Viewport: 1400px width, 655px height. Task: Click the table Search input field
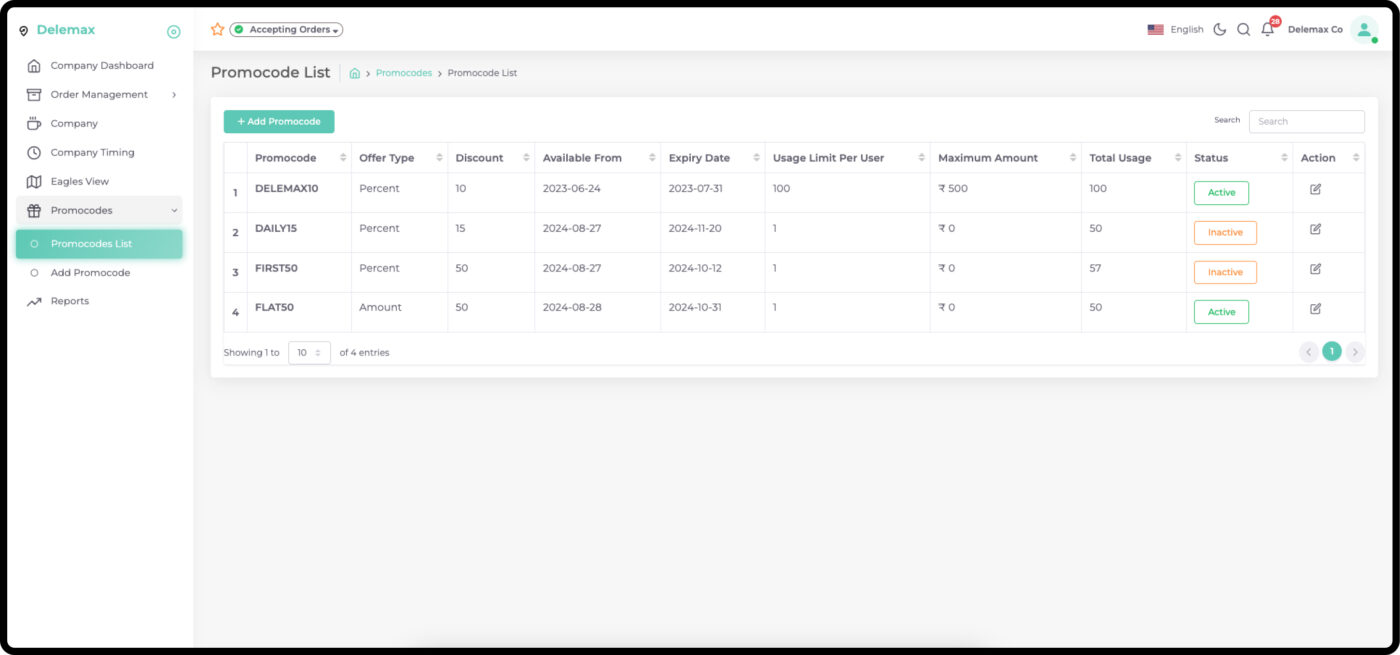[x=1306, y=122]
